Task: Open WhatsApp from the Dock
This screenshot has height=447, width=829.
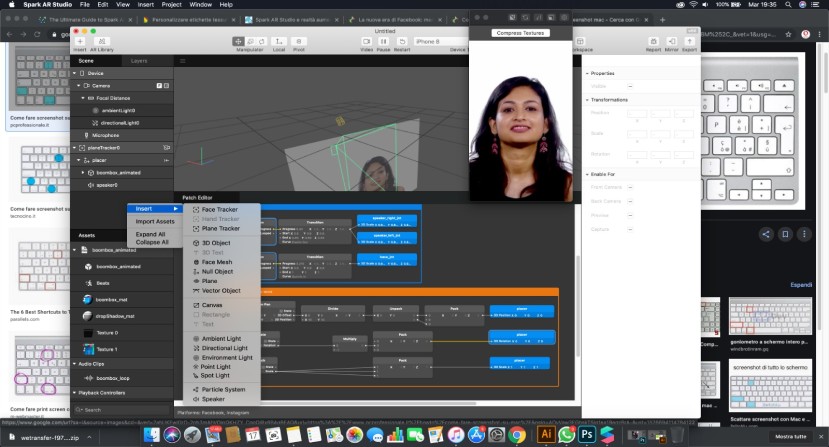Action: pyautogui.click(x=566, y=435)
